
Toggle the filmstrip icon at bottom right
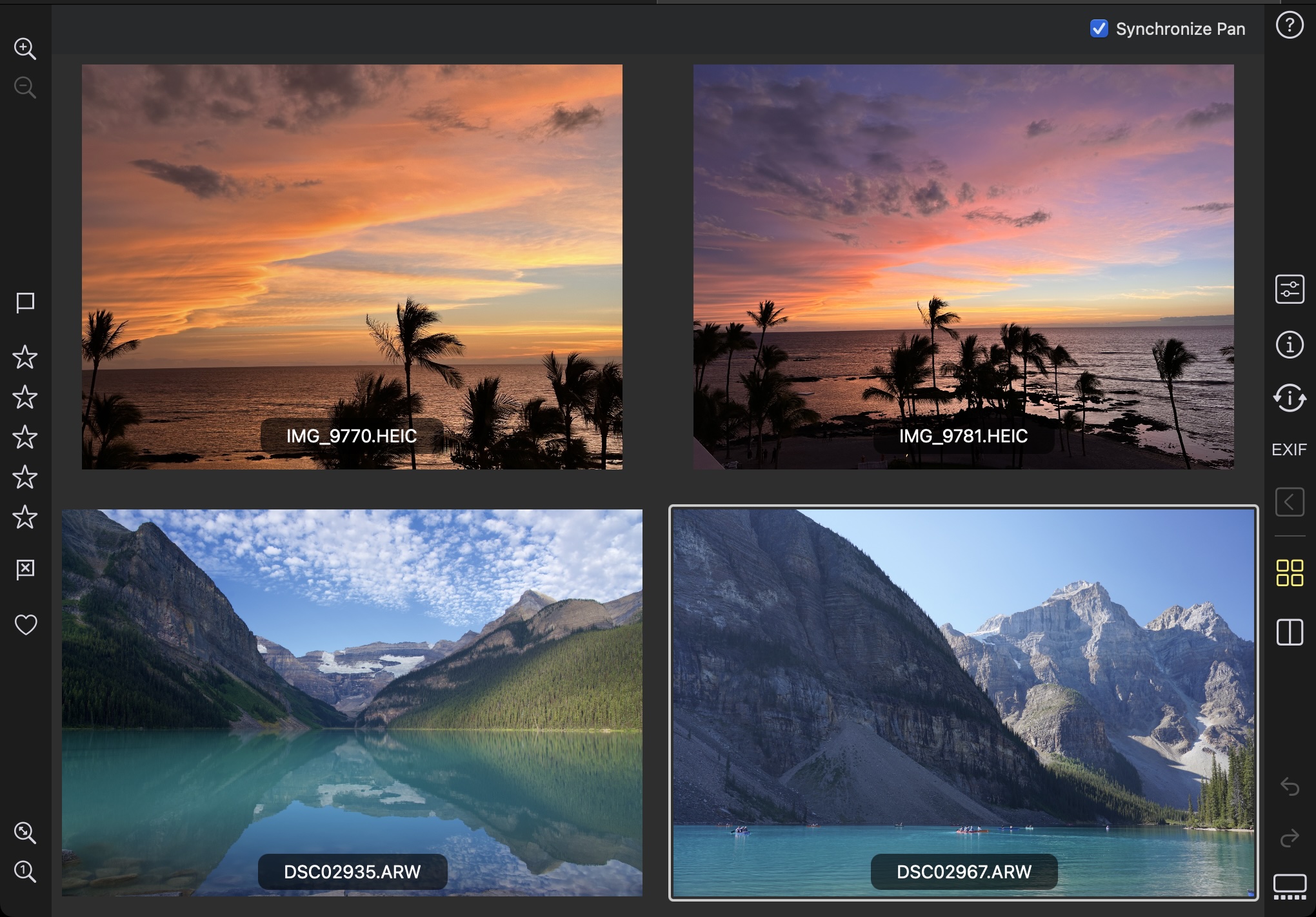click(1289, 887)
